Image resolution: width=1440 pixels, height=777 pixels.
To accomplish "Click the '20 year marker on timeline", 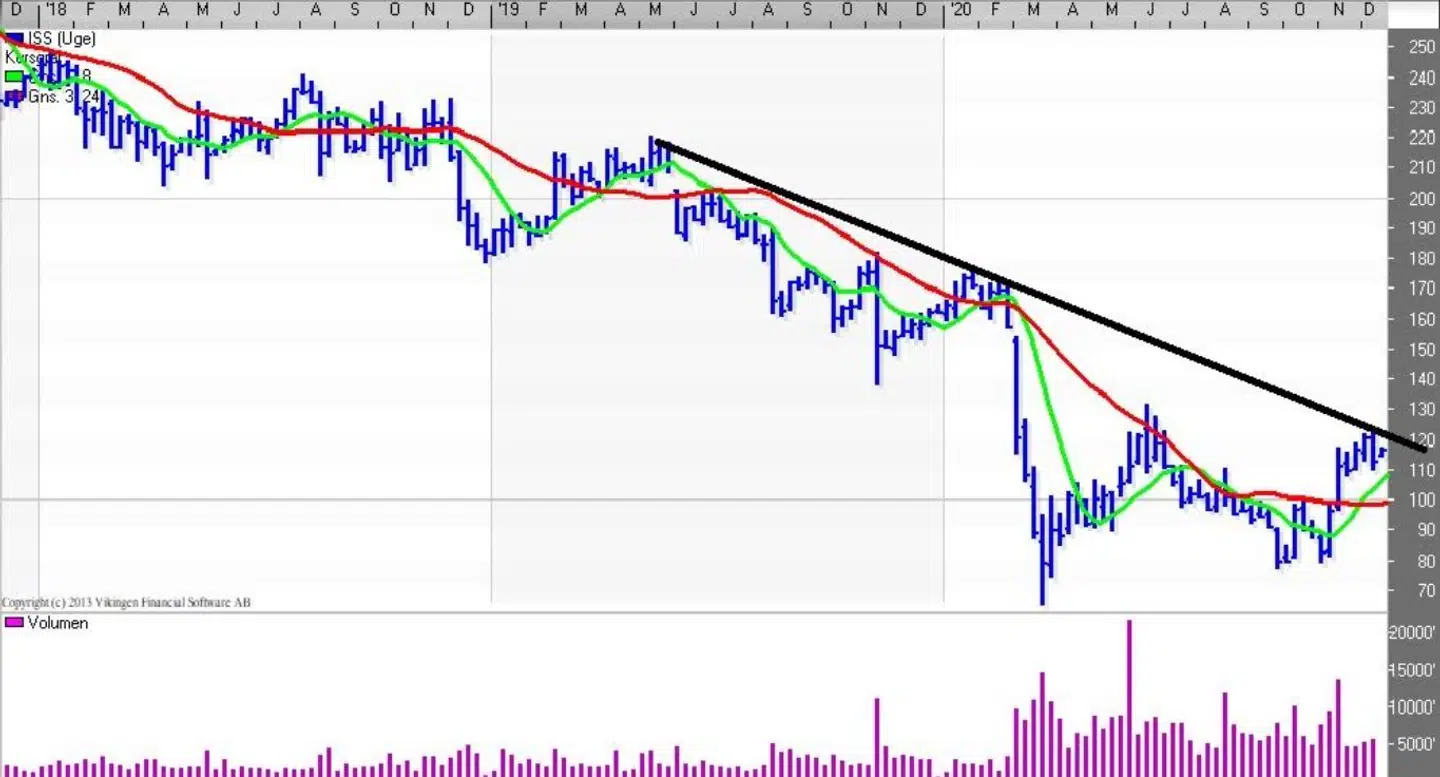I will tap(959, 10).
